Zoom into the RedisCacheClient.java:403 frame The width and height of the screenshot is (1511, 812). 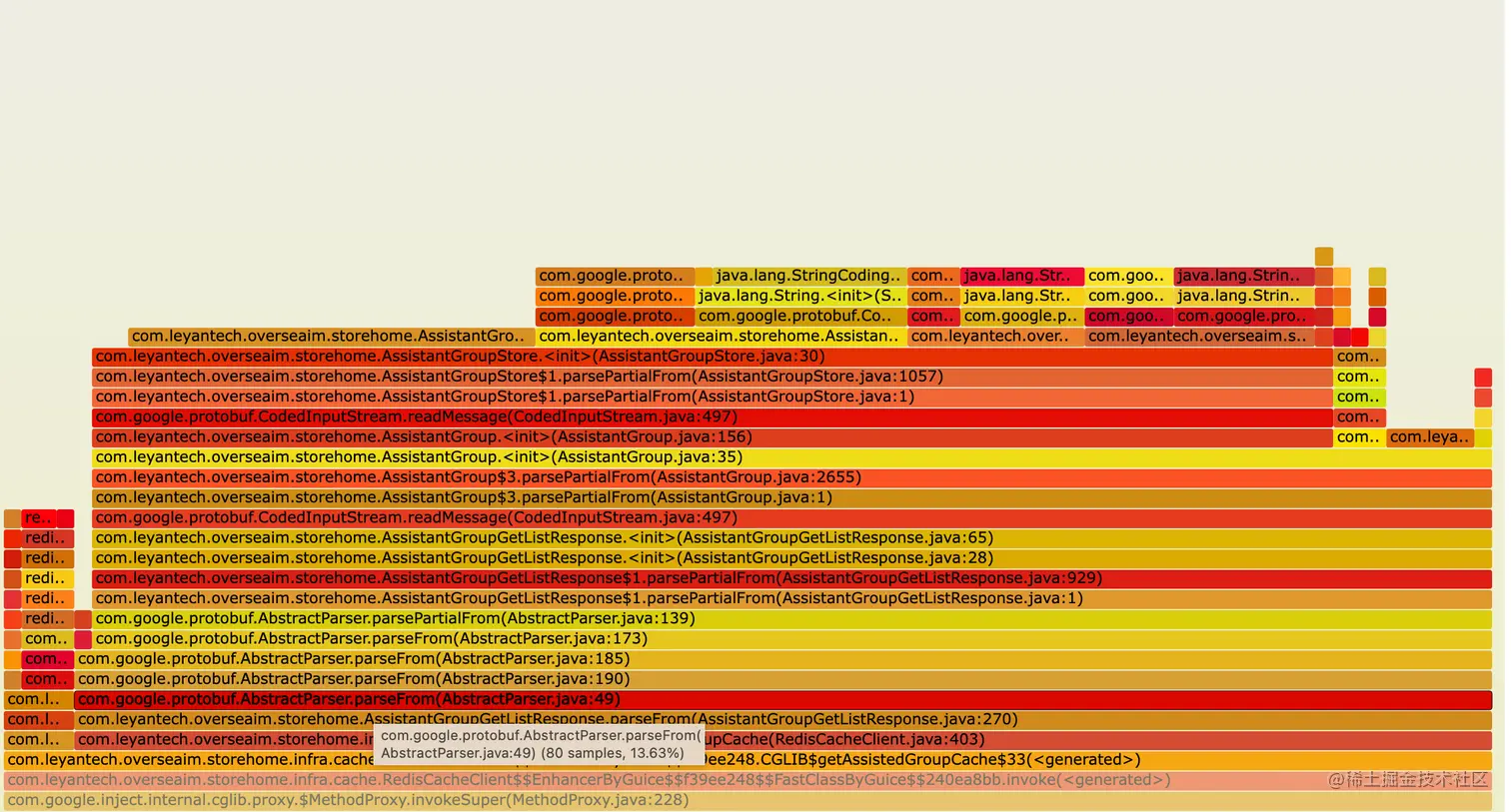782,740
